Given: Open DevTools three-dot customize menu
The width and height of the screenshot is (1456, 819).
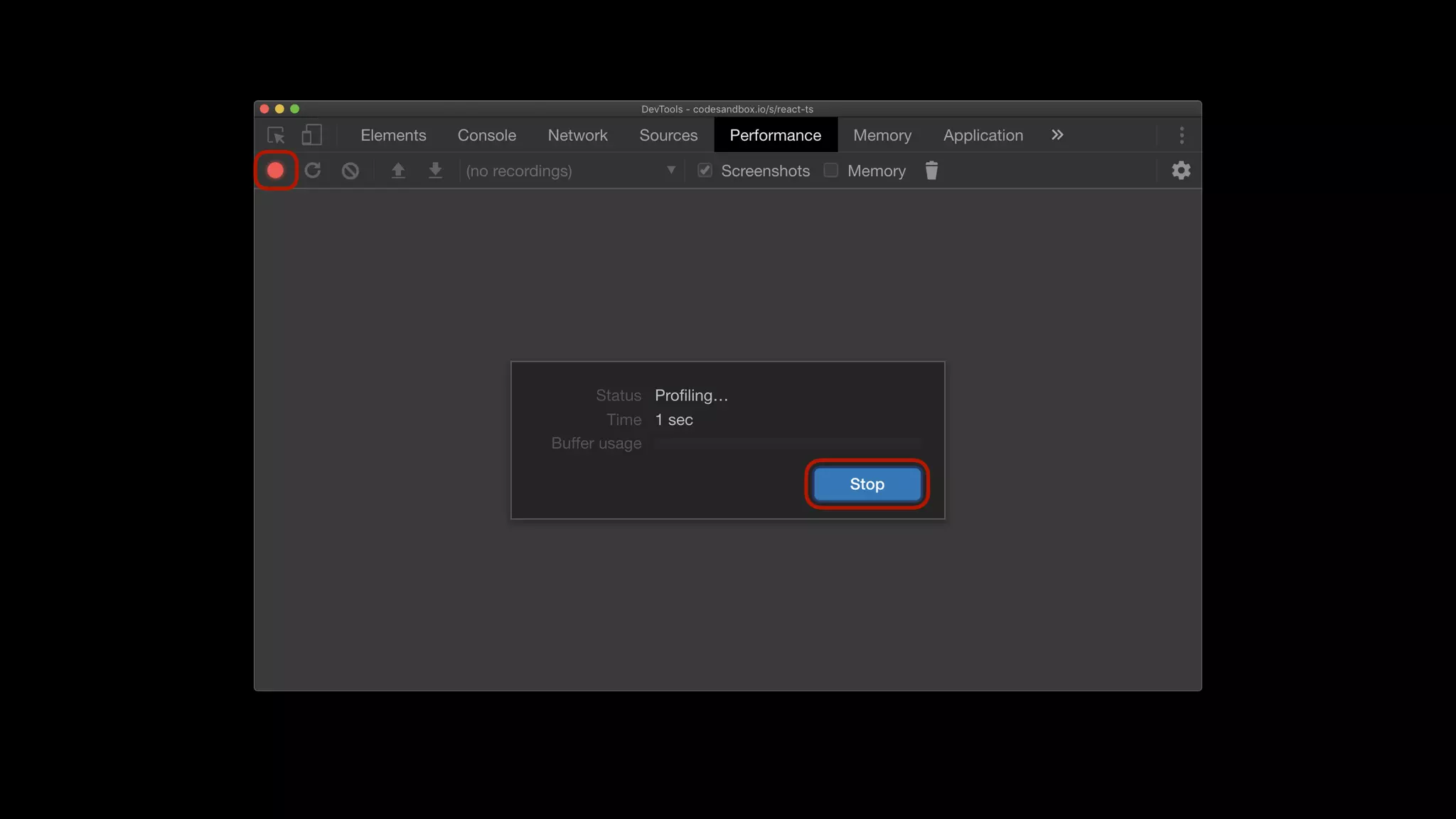Looking at the screenshot, I should (x=1182, y=135).
